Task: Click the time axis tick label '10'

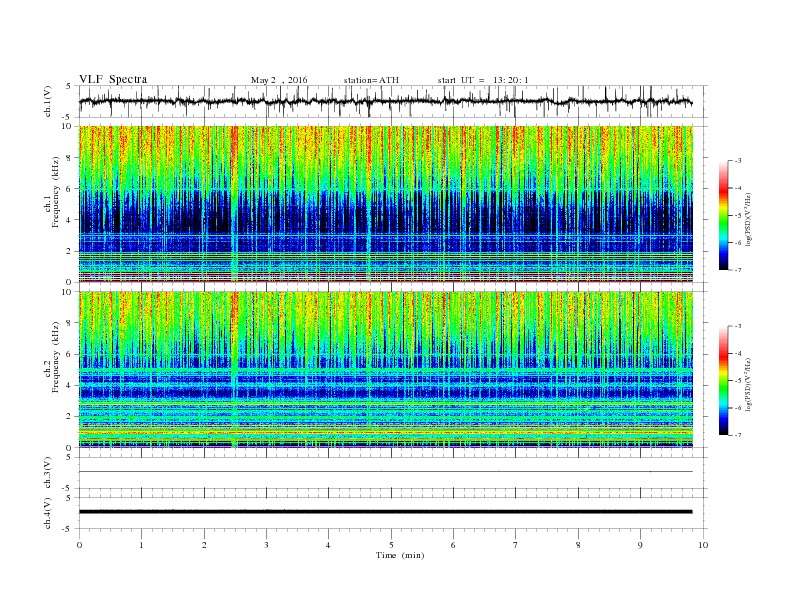Action: 703,545
